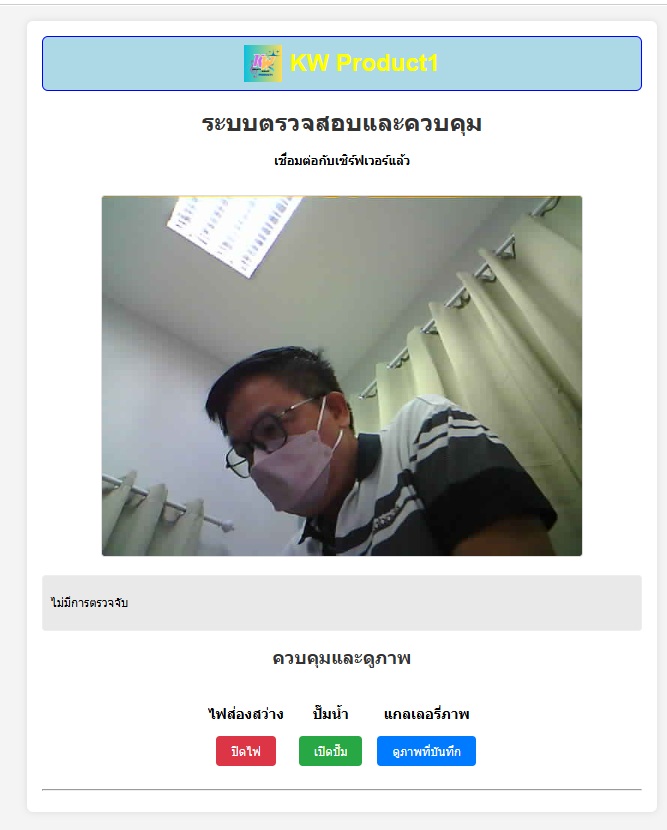Click the ไฟส่องสว่าง label
Image resolution: width=667 pixels, height=830 pixels.
[x=246, y=714]
